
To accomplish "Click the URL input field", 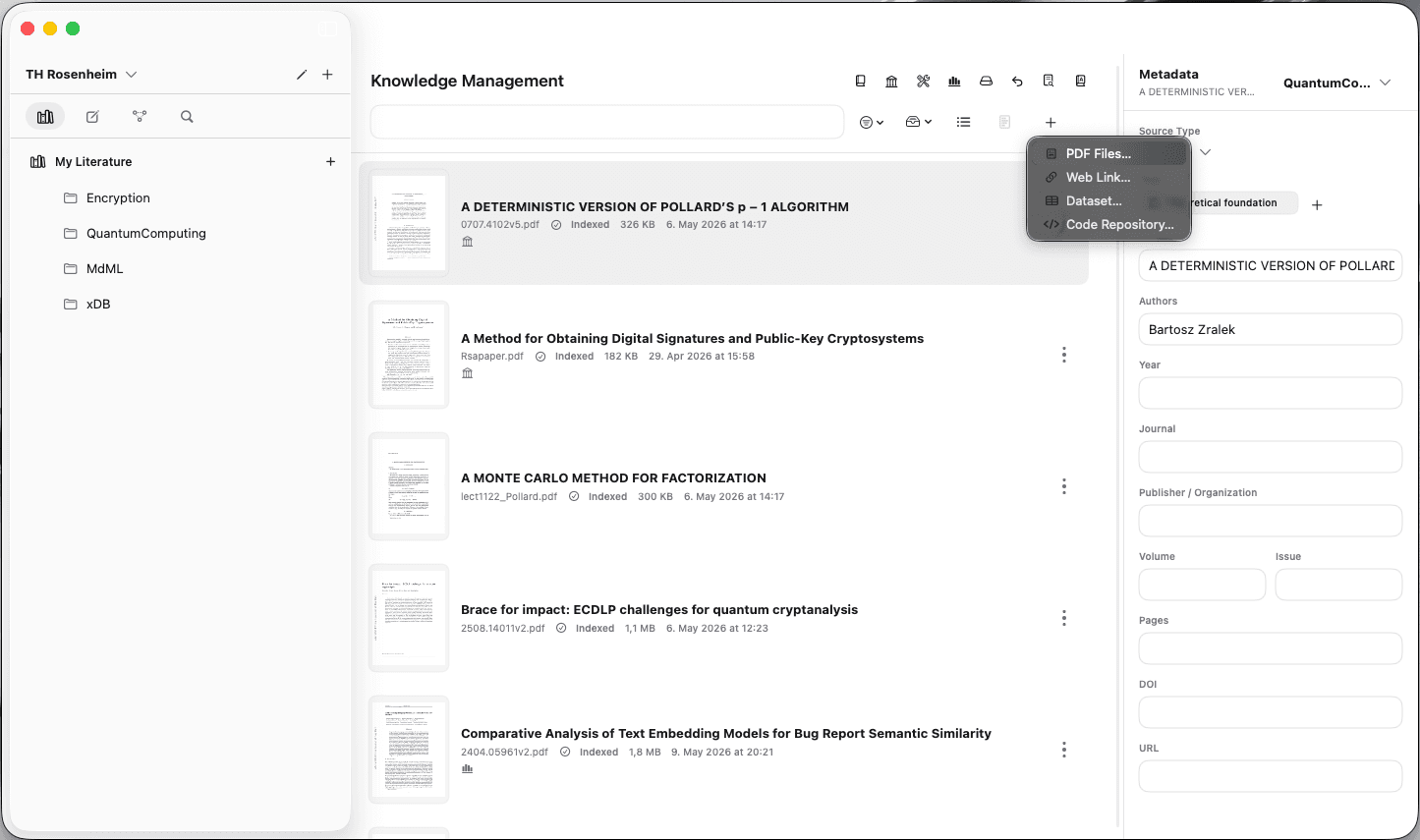I will click(x=1271, y=776).
